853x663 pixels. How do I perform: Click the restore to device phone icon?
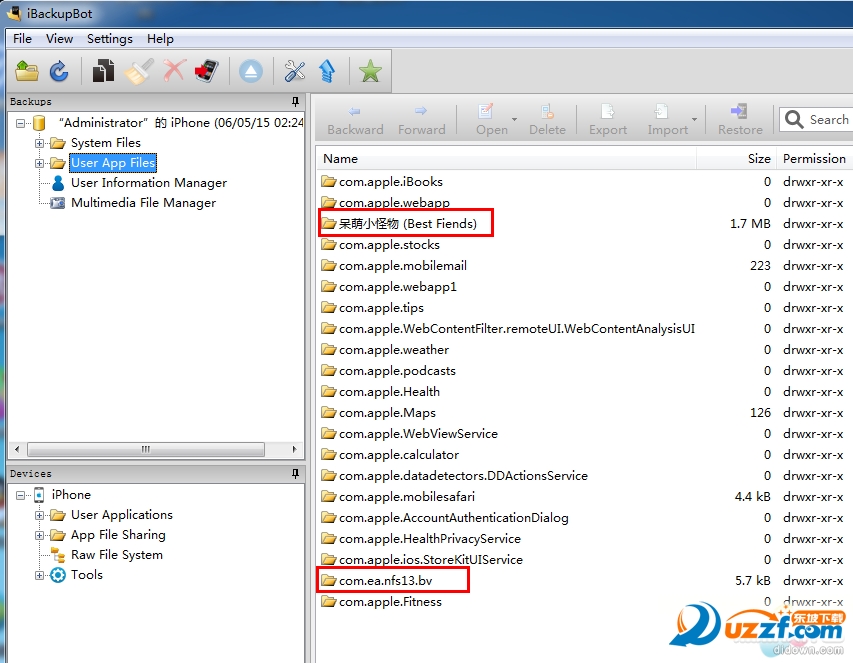(x=207, y=71)
